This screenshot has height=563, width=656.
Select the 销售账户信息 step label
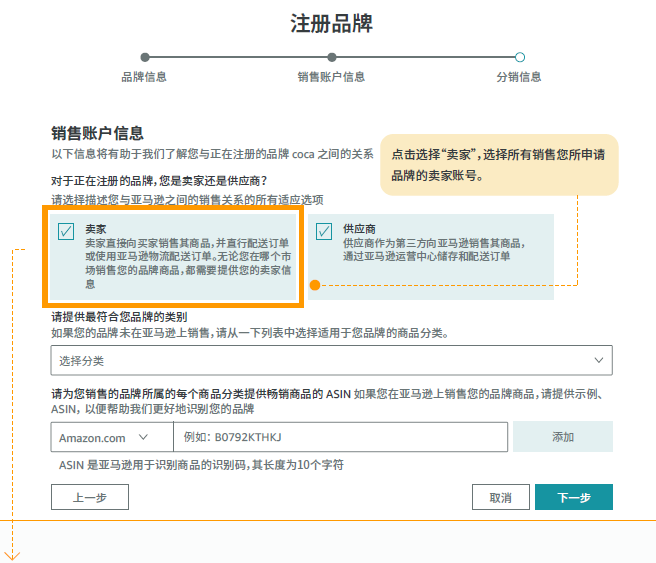coord(331,77)
